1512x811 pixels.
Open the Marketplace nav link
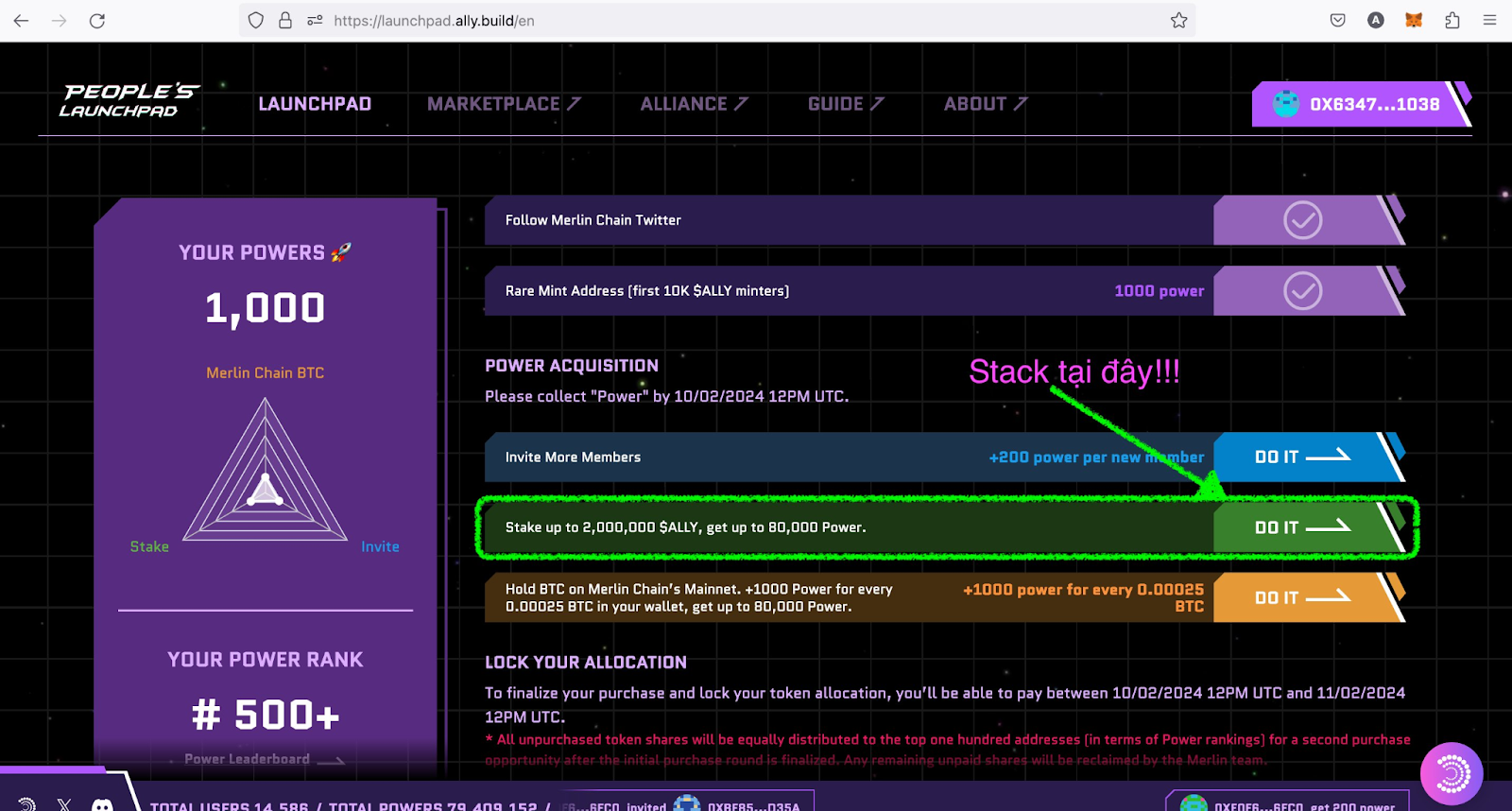point(504,104)
